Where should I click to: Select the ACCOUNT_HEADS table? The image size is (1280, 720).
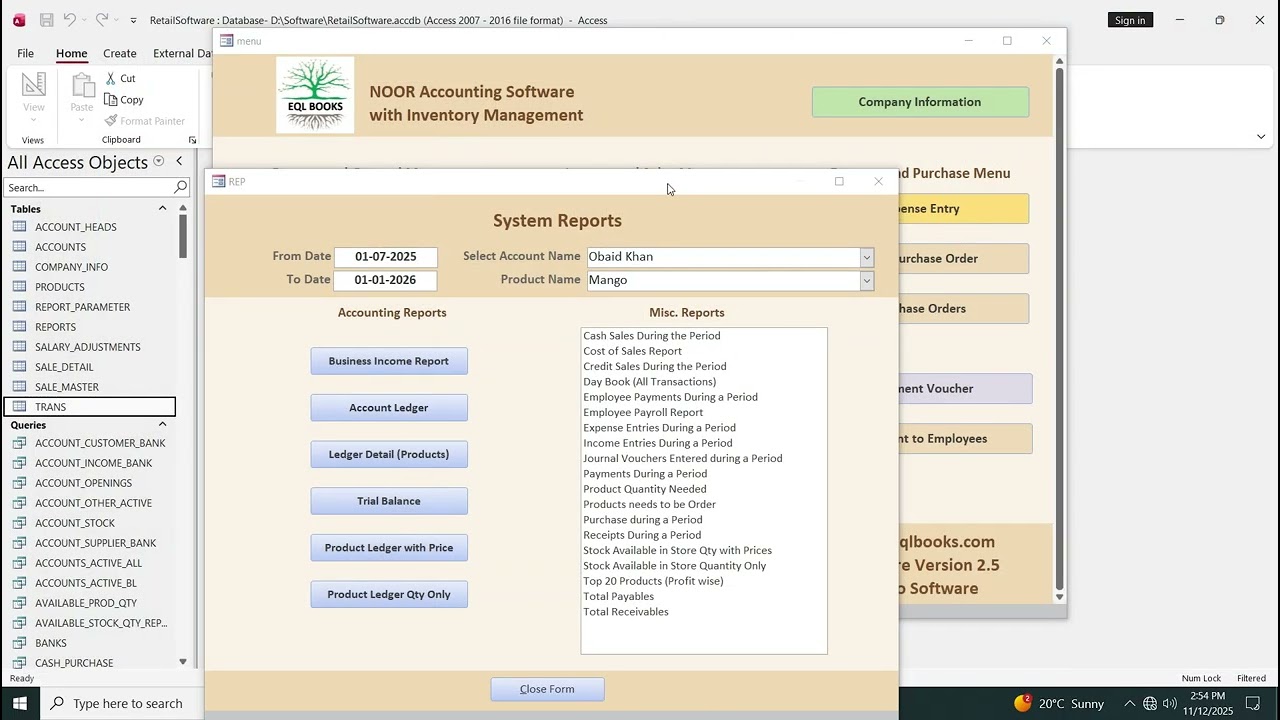click(x=76, y=227)
